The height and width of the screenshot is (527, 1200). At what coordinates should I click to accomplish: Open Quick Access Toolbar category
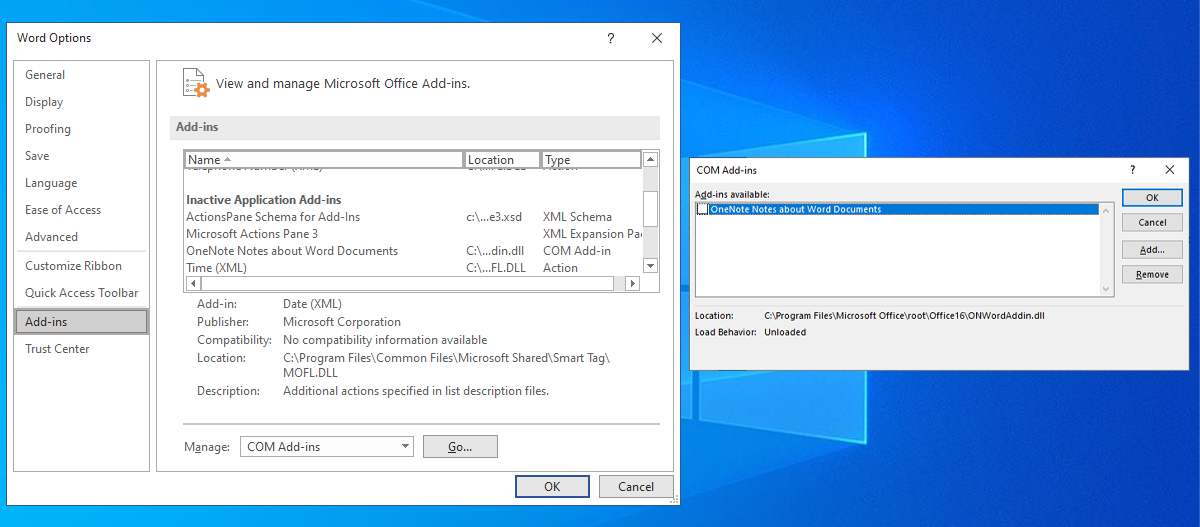80,293
